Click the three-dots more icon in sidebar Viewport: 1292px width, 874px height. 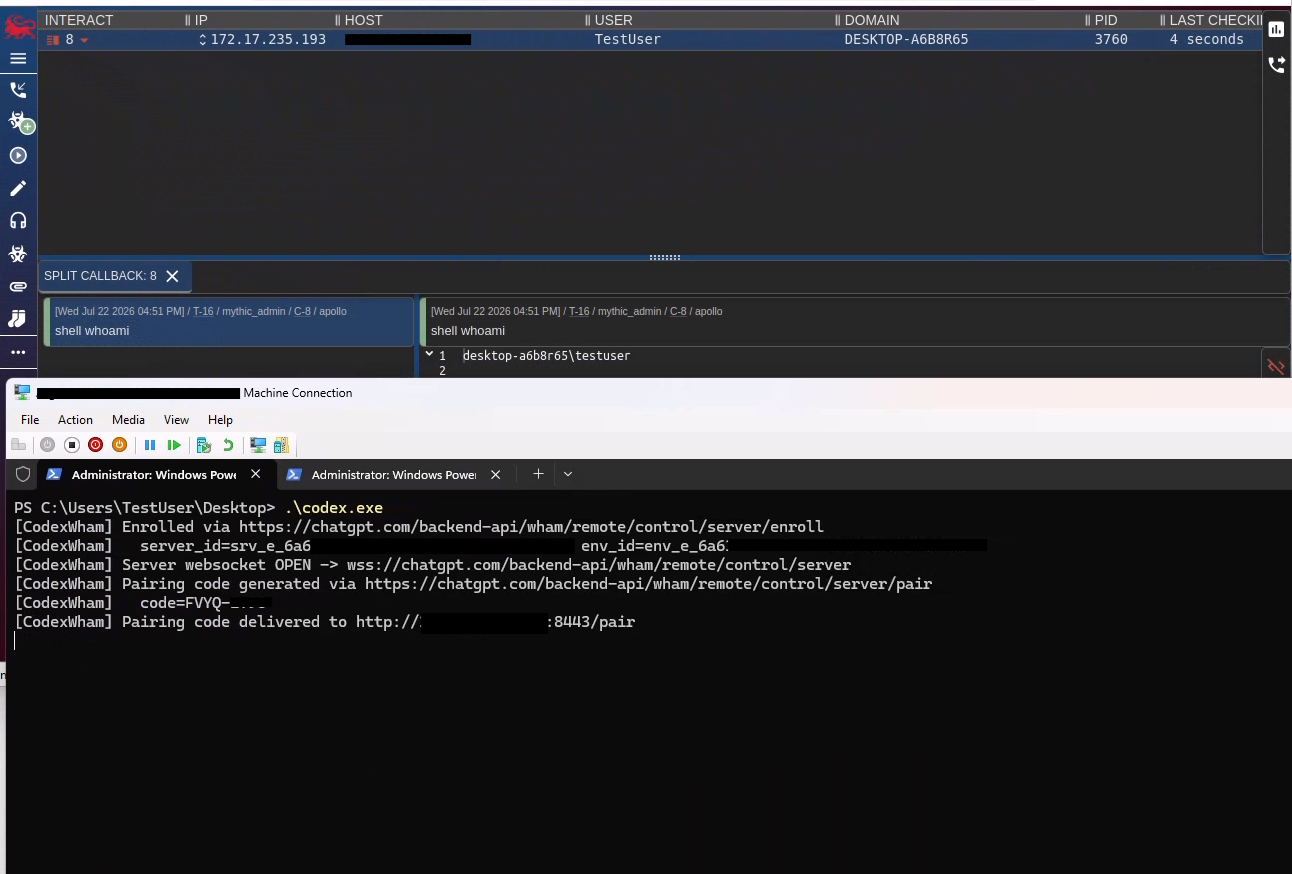click(18, 352)
